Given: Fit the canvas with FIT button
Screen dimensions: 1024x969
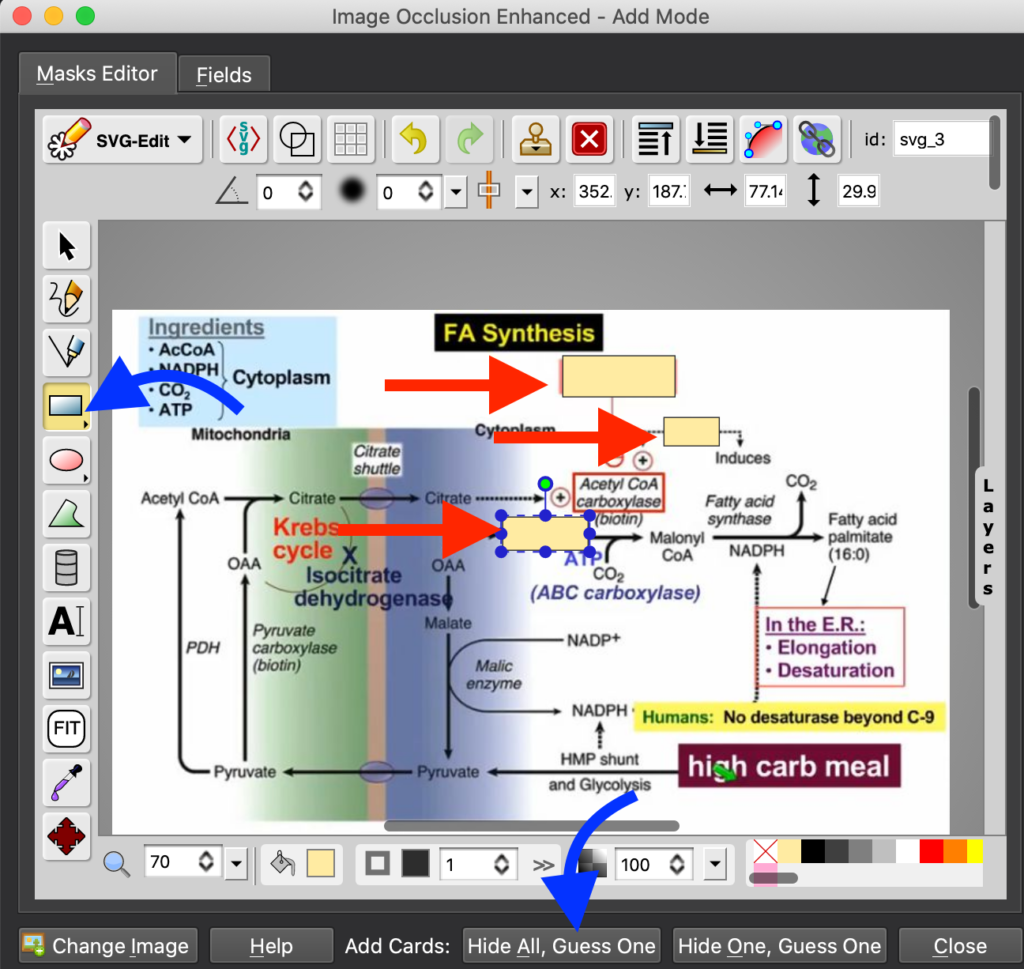Looking at the screenshot, I should click(x=67, y=728).
